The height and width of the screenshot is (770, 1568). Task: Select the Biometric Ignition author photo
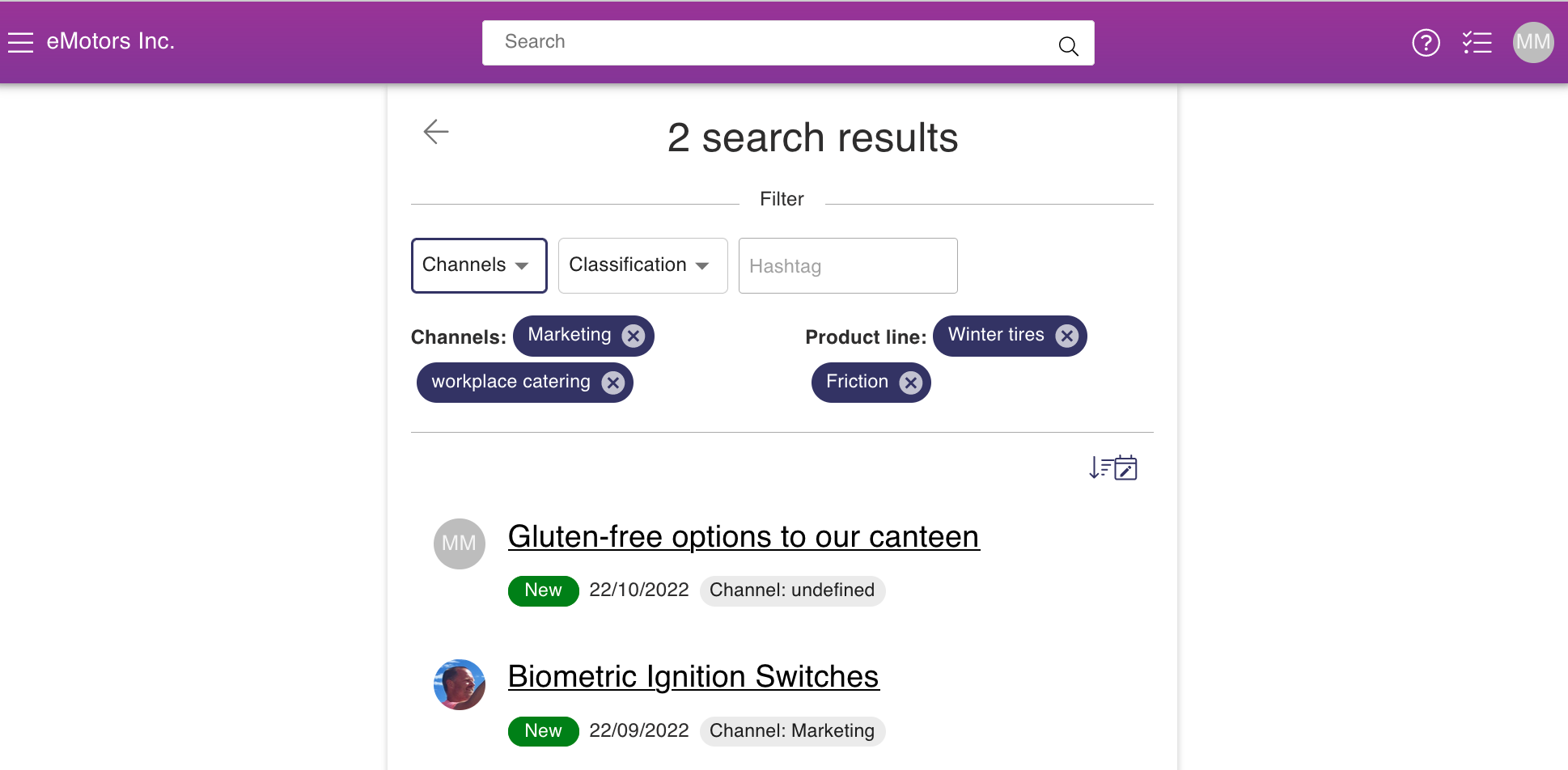(460, 684)
